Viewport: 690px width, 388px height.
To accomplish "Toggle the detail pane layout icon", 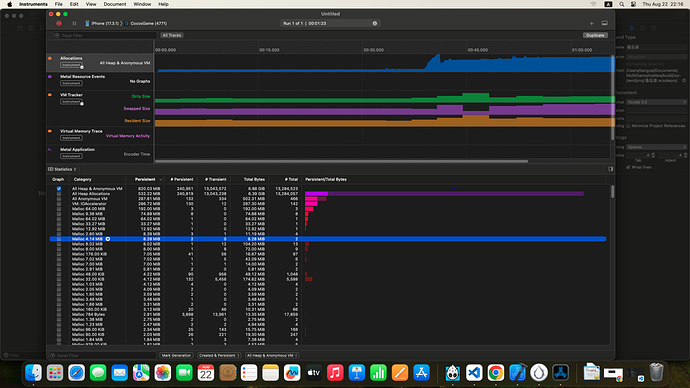I will click(x=605, y=23).
